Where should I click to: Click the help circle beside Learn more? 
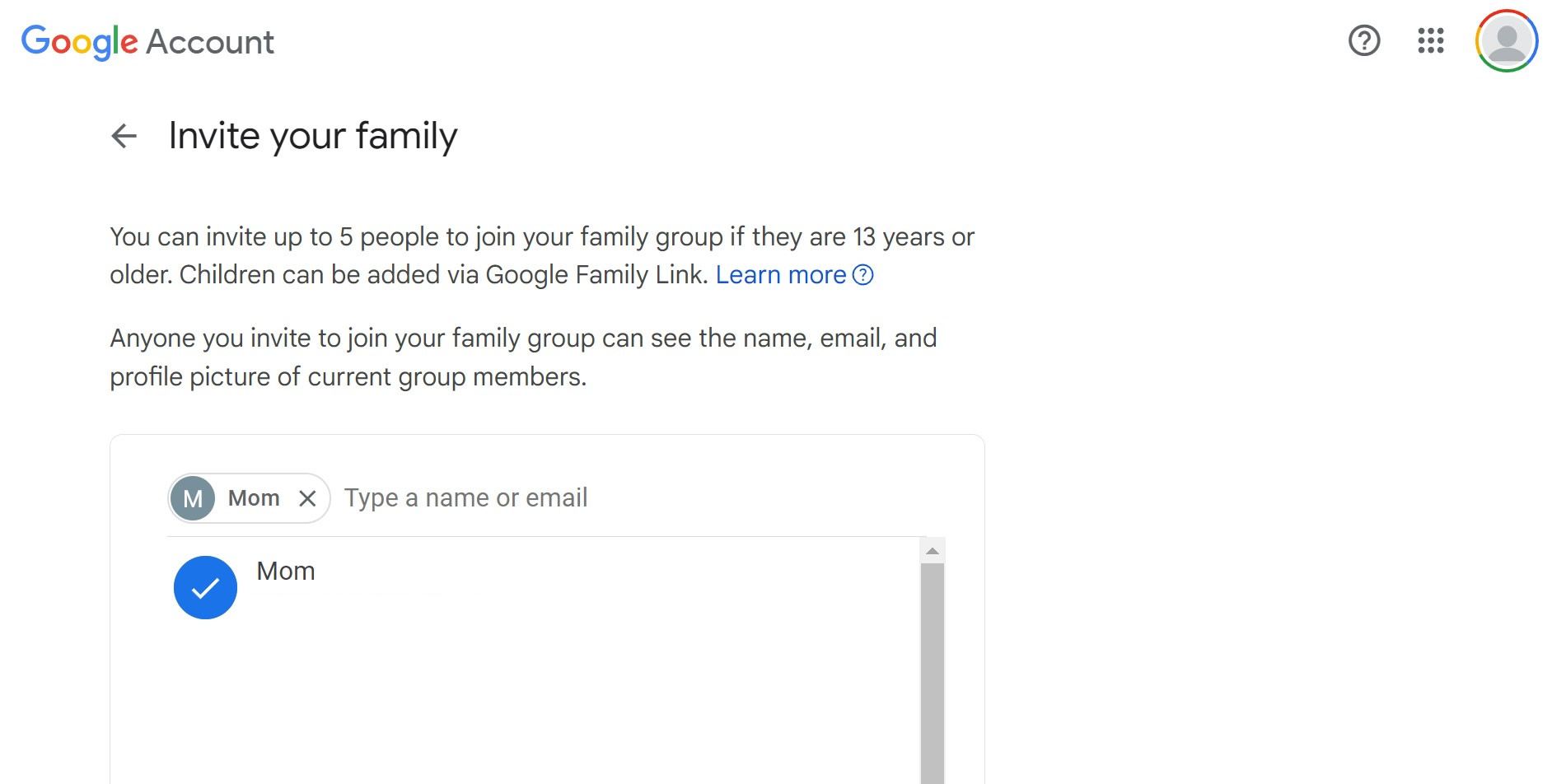tap(863, 275)
